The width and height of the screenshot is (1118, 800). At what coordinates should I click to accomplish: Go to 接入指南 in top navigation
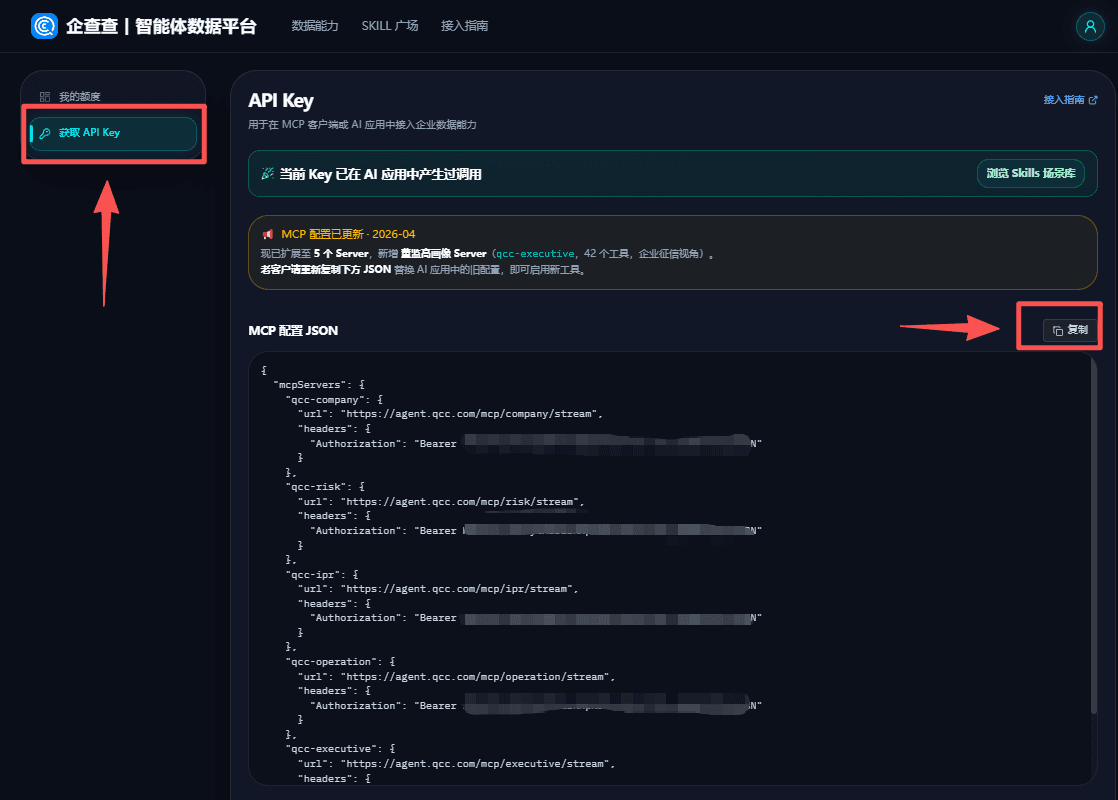[x=464, y=26]
